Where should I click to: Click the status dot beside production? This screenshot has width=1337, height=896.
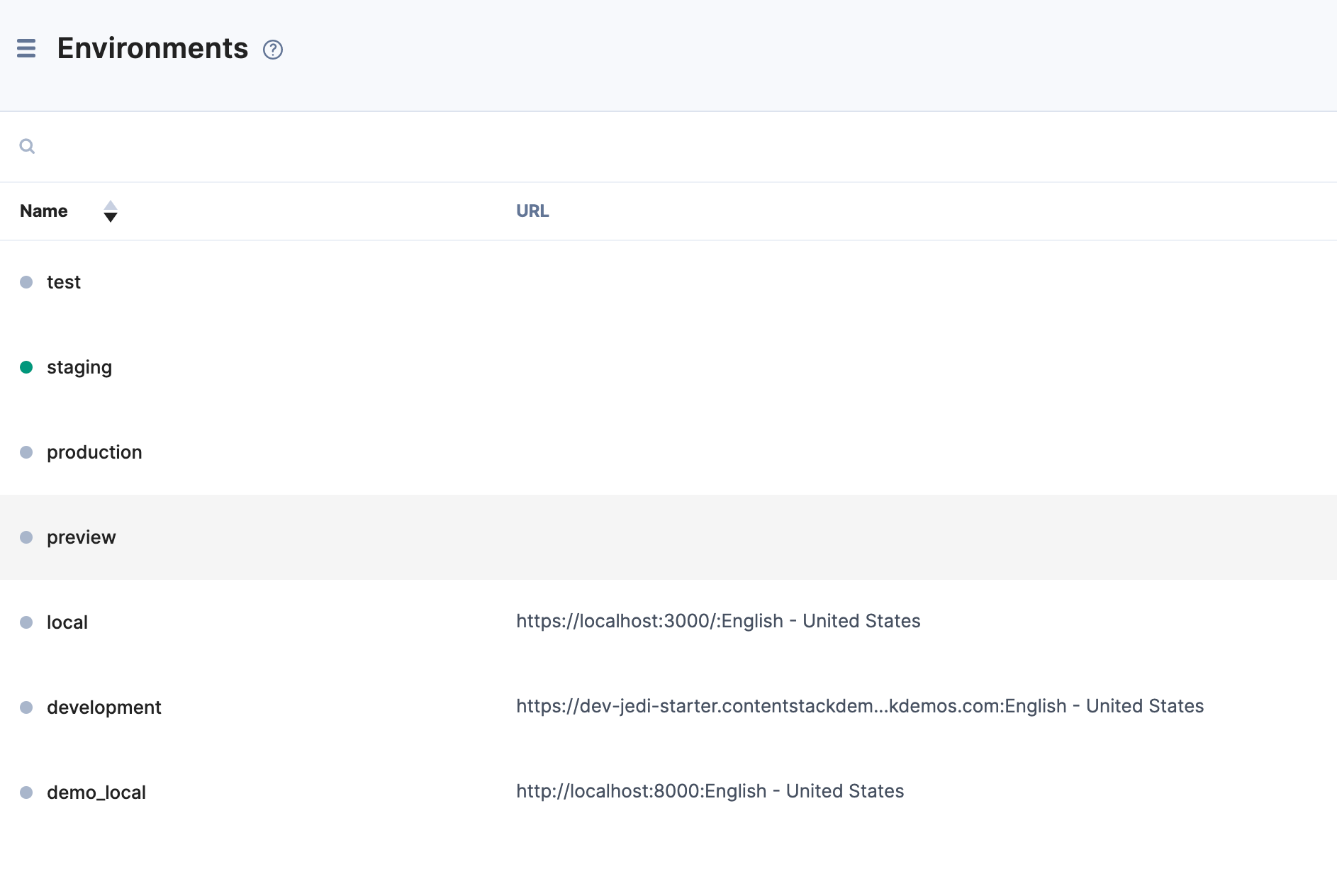pos(26,452)
